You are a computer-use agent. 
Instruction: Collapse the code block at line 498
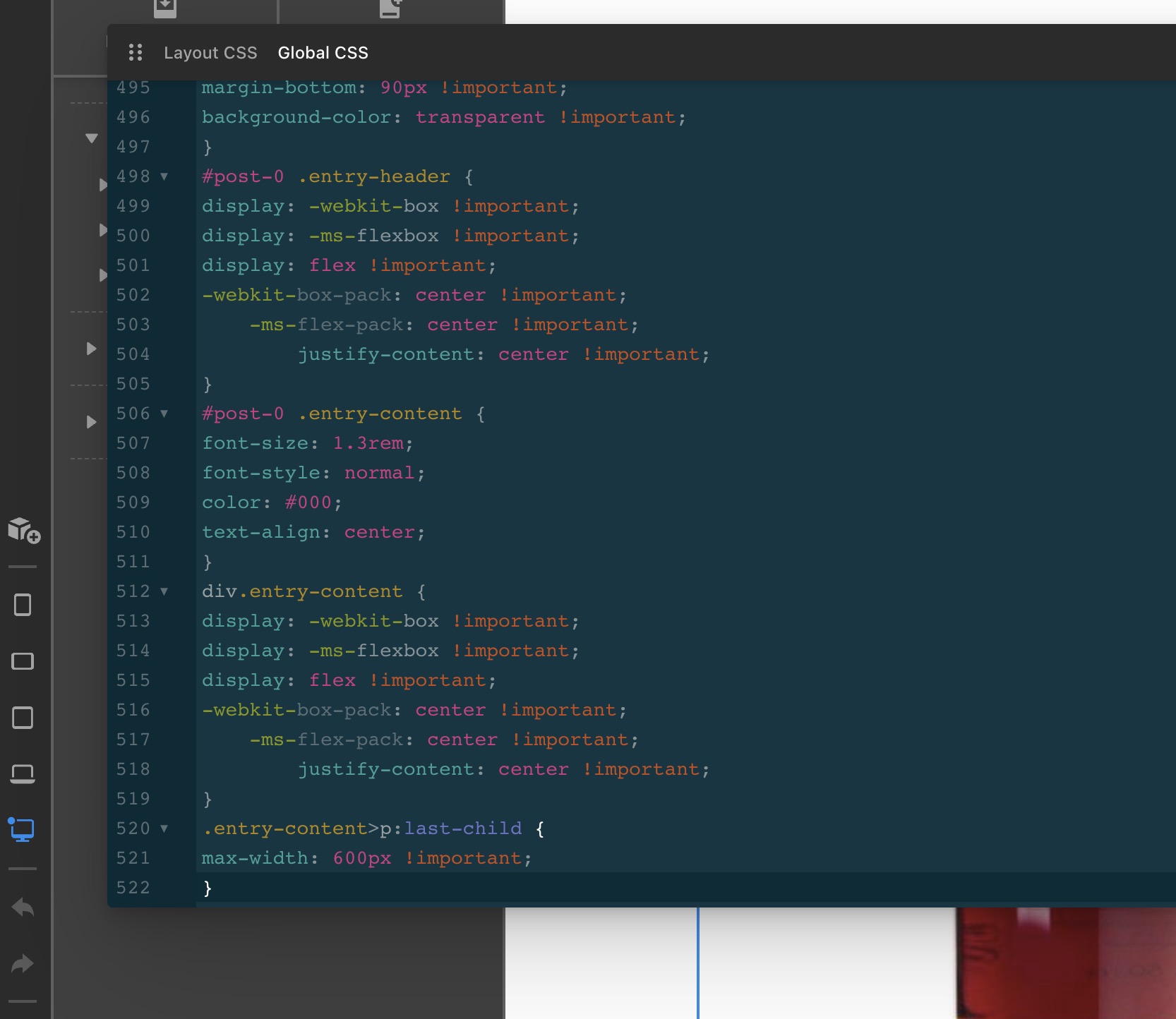coord(164,176)
